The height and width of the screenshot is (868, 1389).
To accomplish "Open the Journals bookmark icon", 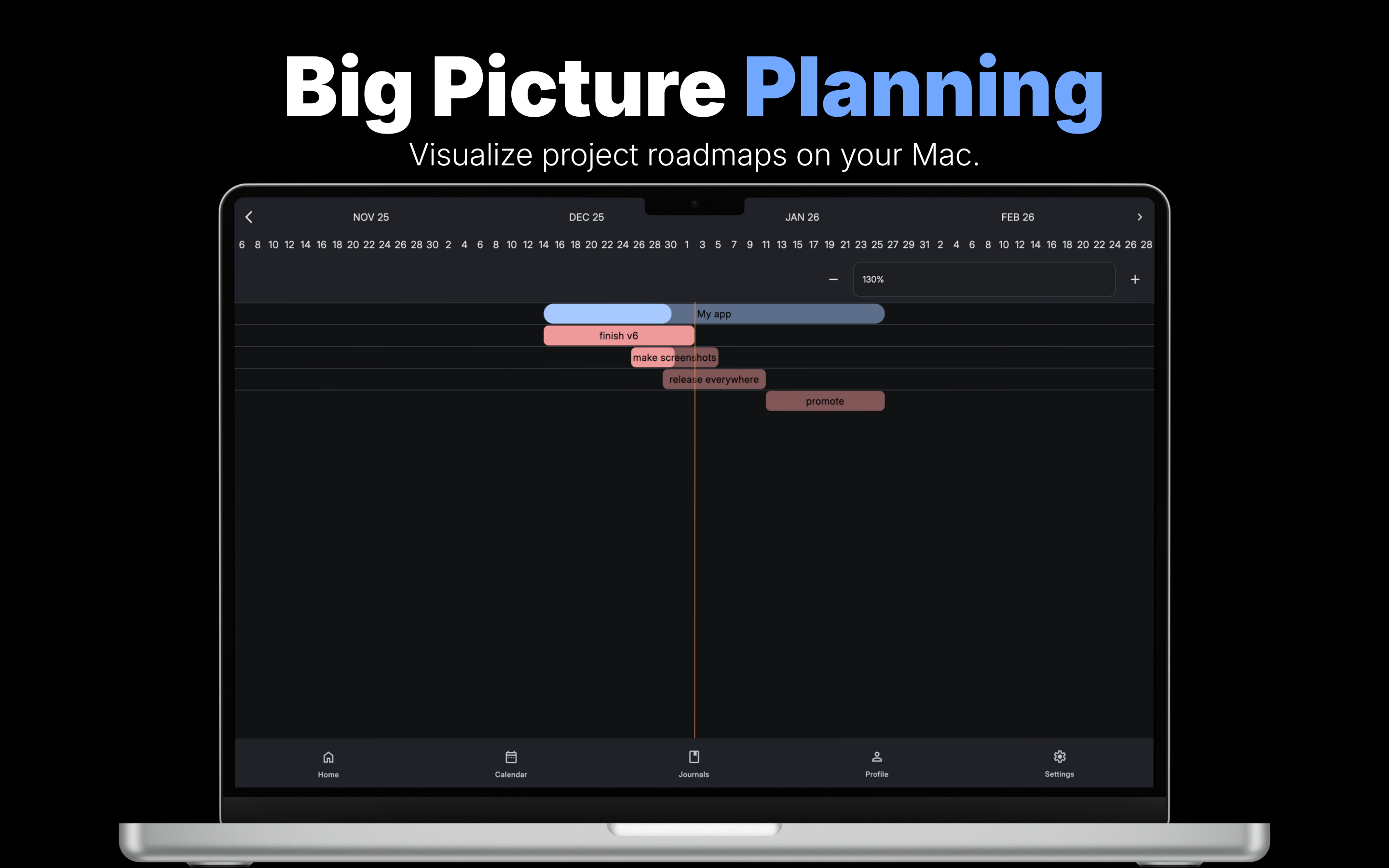I will (694, 757).
